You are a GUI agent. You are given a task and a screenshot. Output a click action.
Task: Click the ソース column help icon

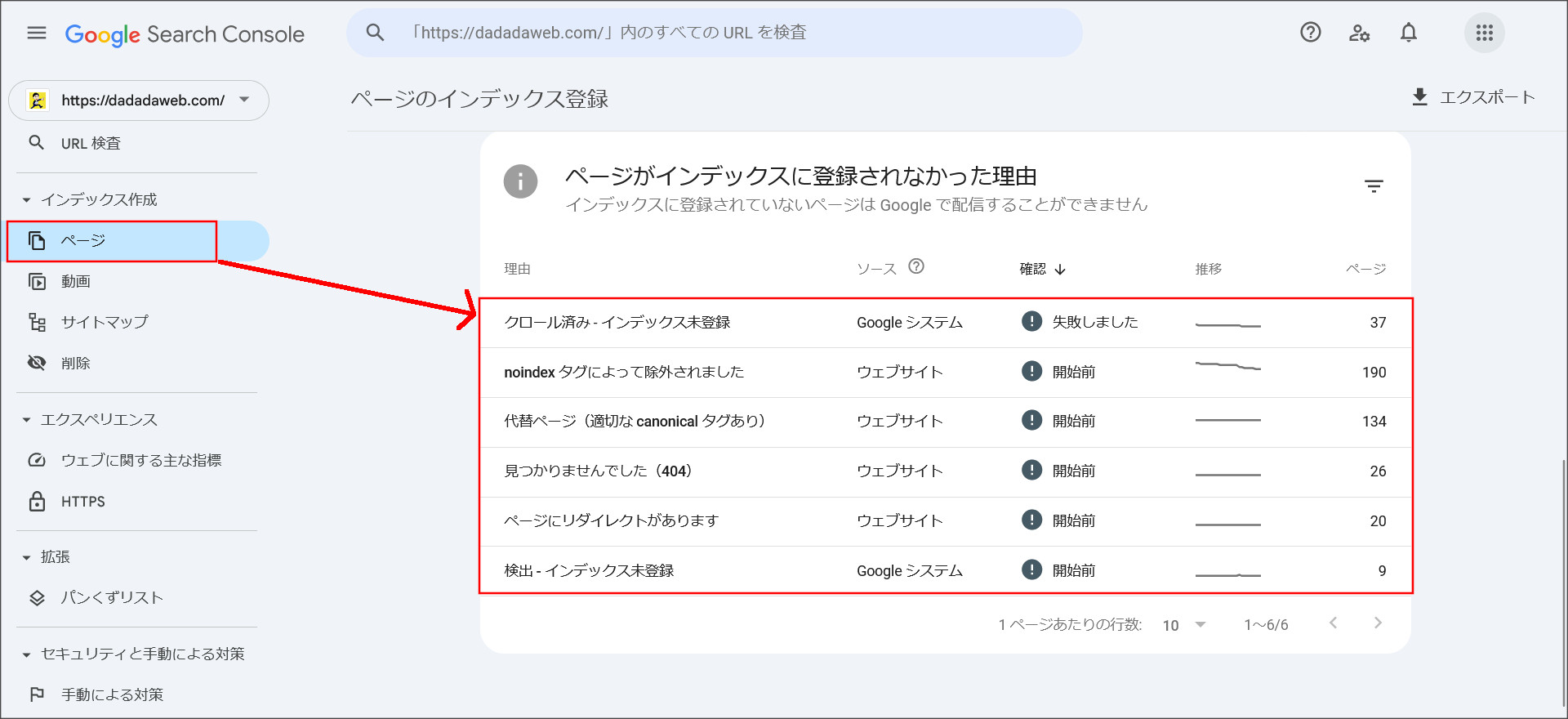(x=916, y=266)
